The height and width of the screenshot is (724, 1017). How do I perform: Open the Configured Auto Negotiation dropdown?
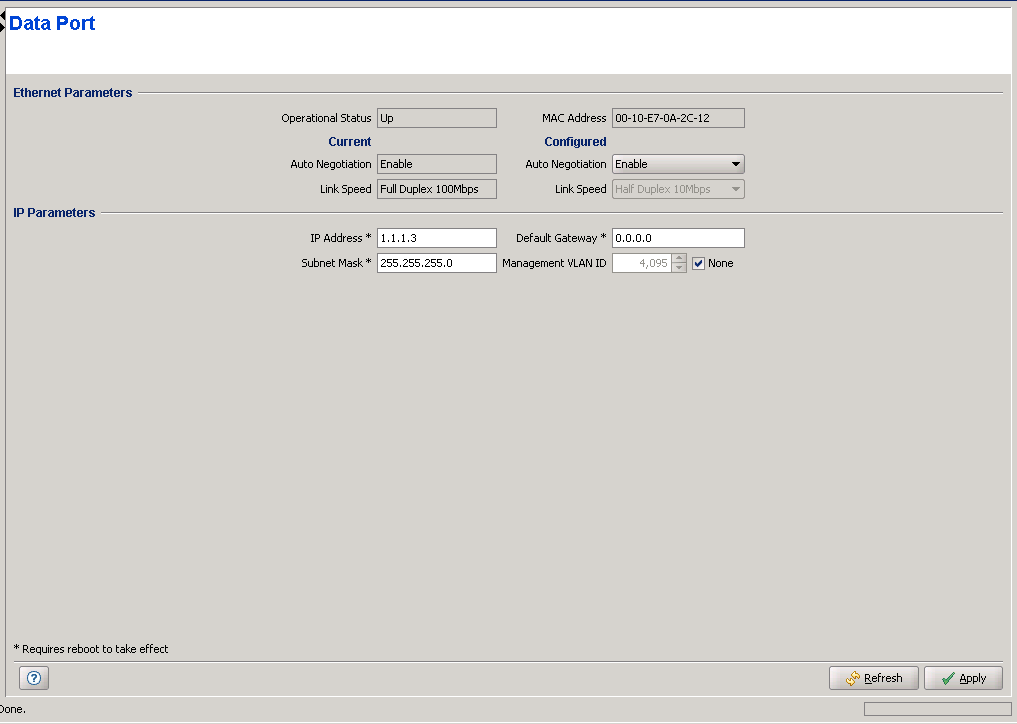tap(678, 164)
